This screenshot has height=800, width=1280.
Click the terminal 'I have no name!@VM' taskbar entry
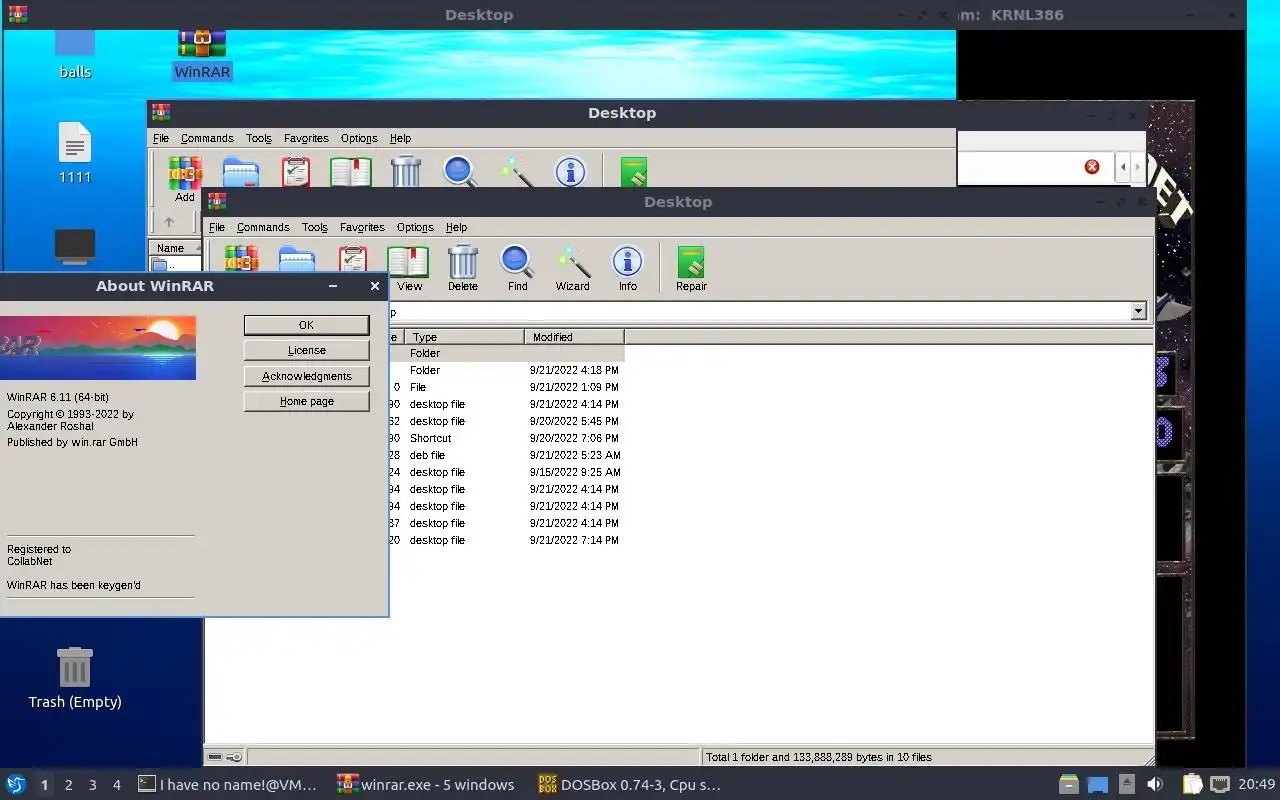[x=228, y=785]
